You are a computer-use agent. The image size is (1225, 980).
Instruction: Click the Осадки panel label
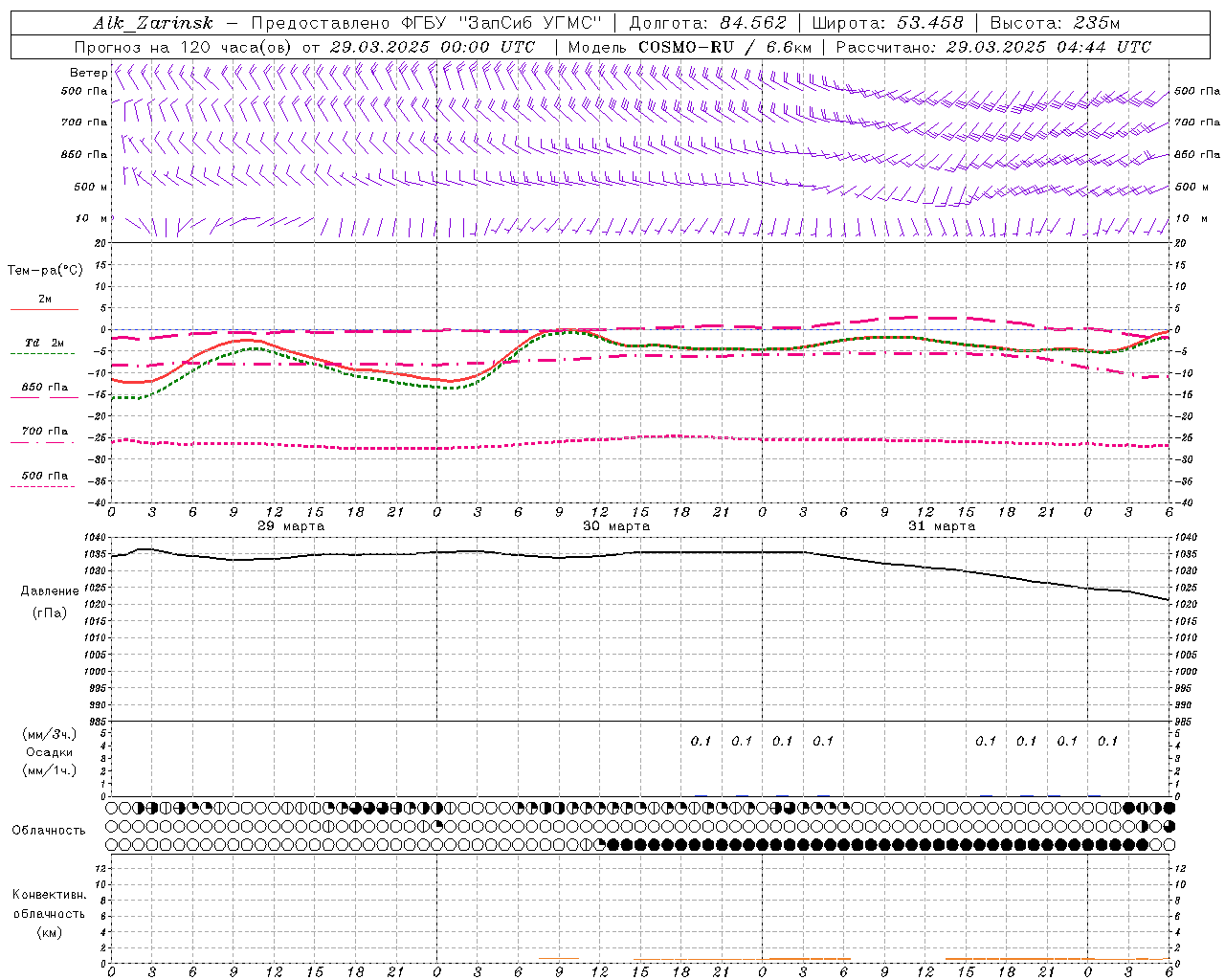click(50, 752)
